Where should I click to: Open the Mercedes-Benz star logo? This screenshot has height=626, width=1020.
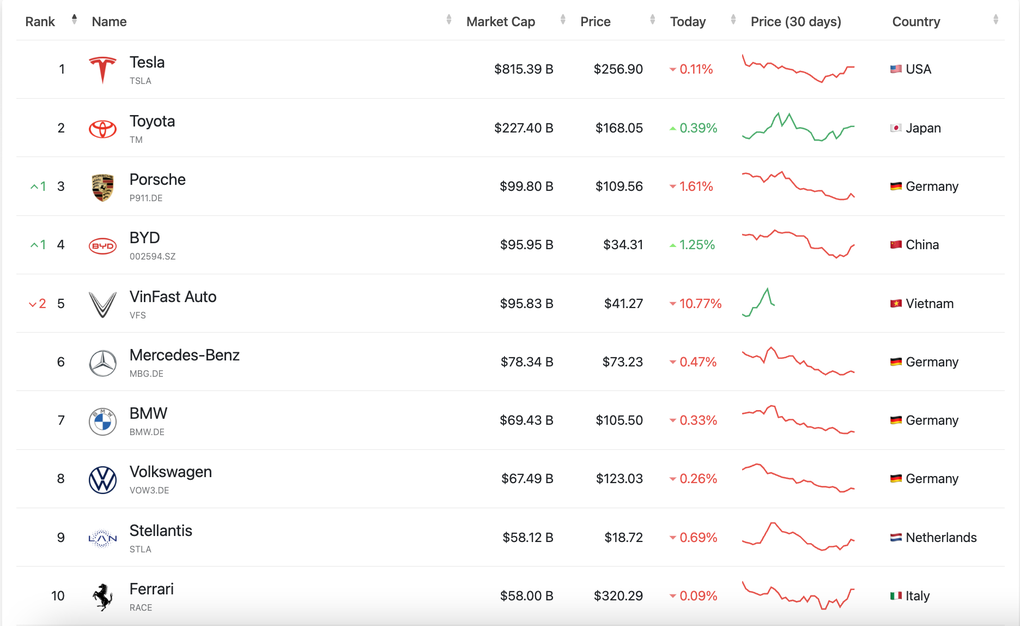[x=102, y=363]
